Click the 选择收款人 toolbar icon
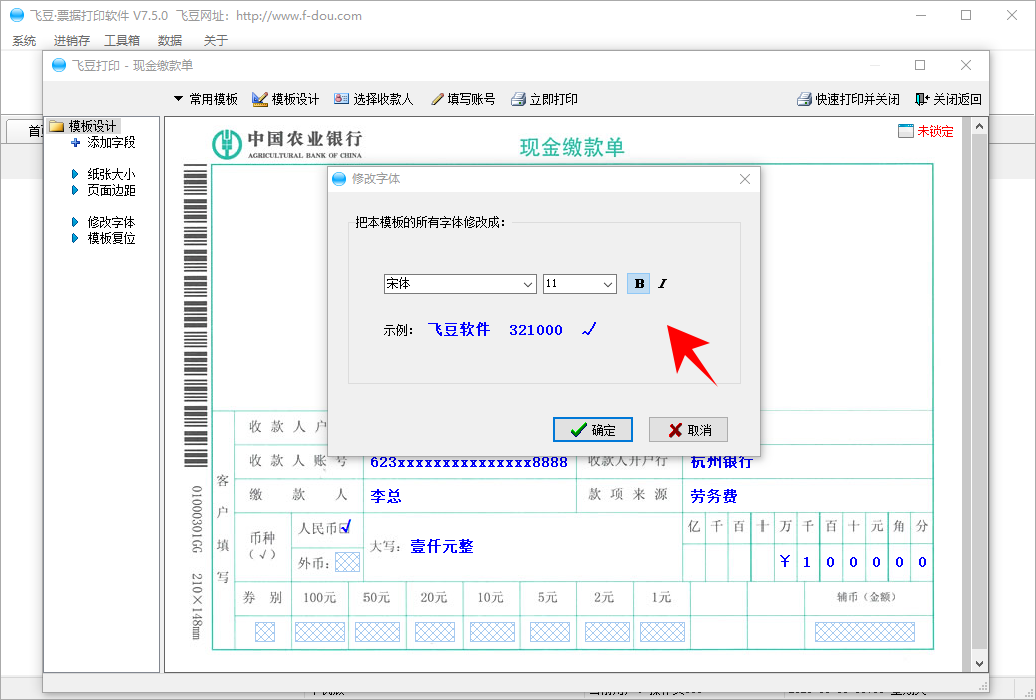 [341, 99]
